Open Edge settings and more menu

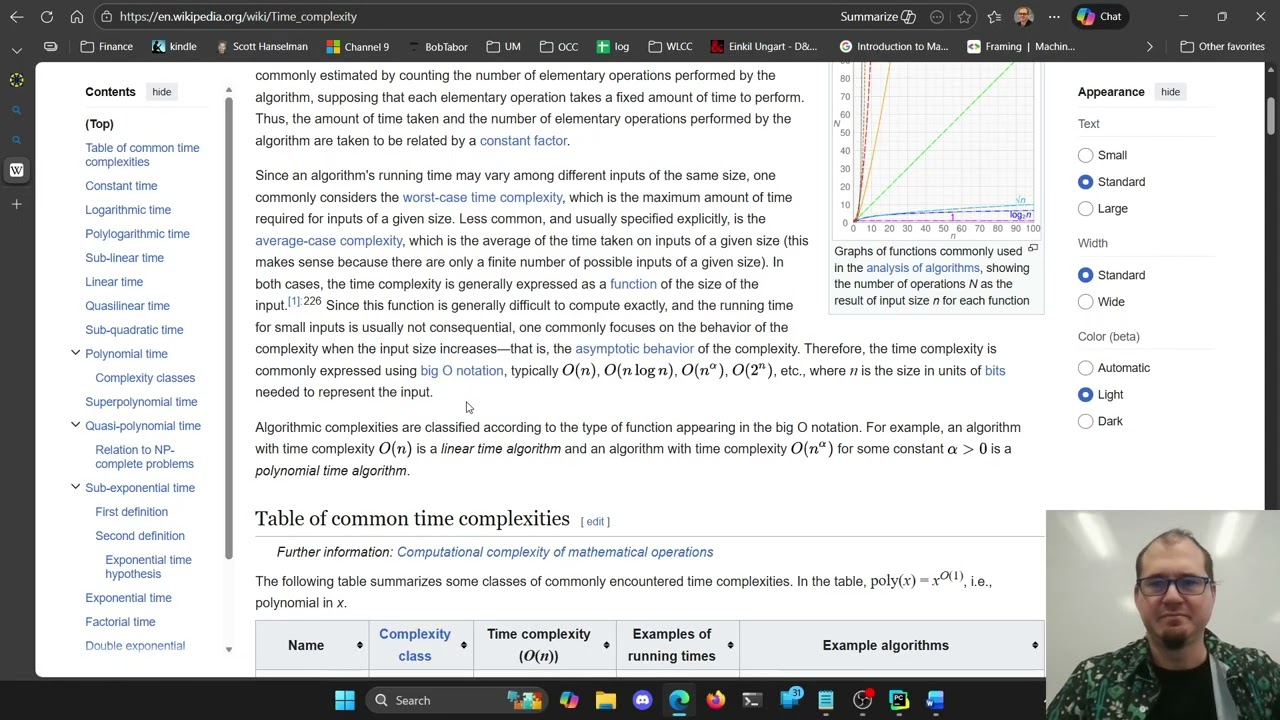[1054, 17]
